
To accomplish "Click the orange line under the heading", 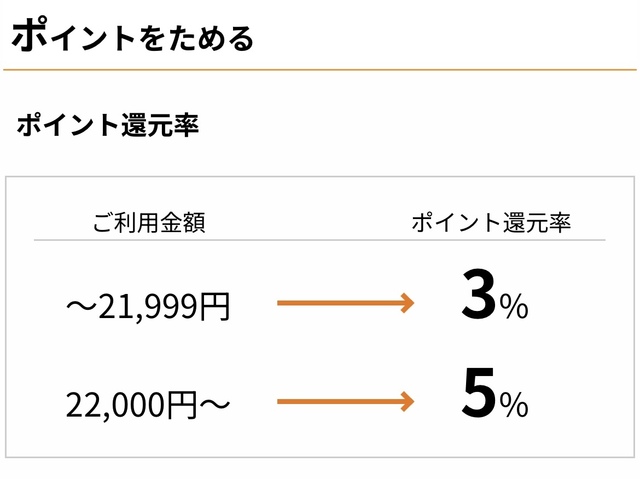I will pos(320,69).
